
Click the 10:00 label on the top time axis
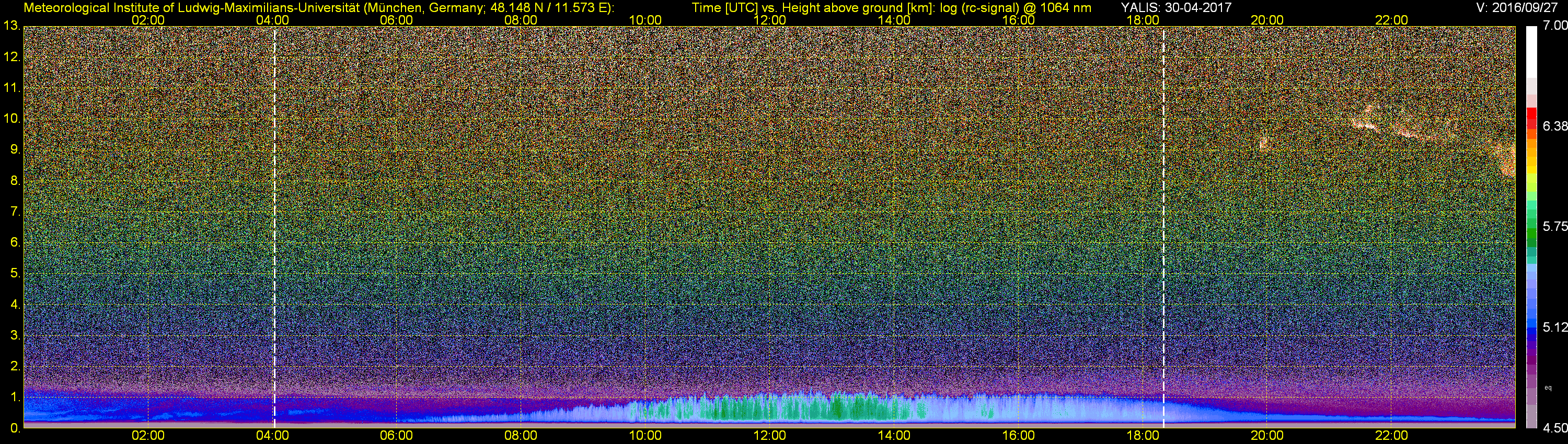(645, 20)
